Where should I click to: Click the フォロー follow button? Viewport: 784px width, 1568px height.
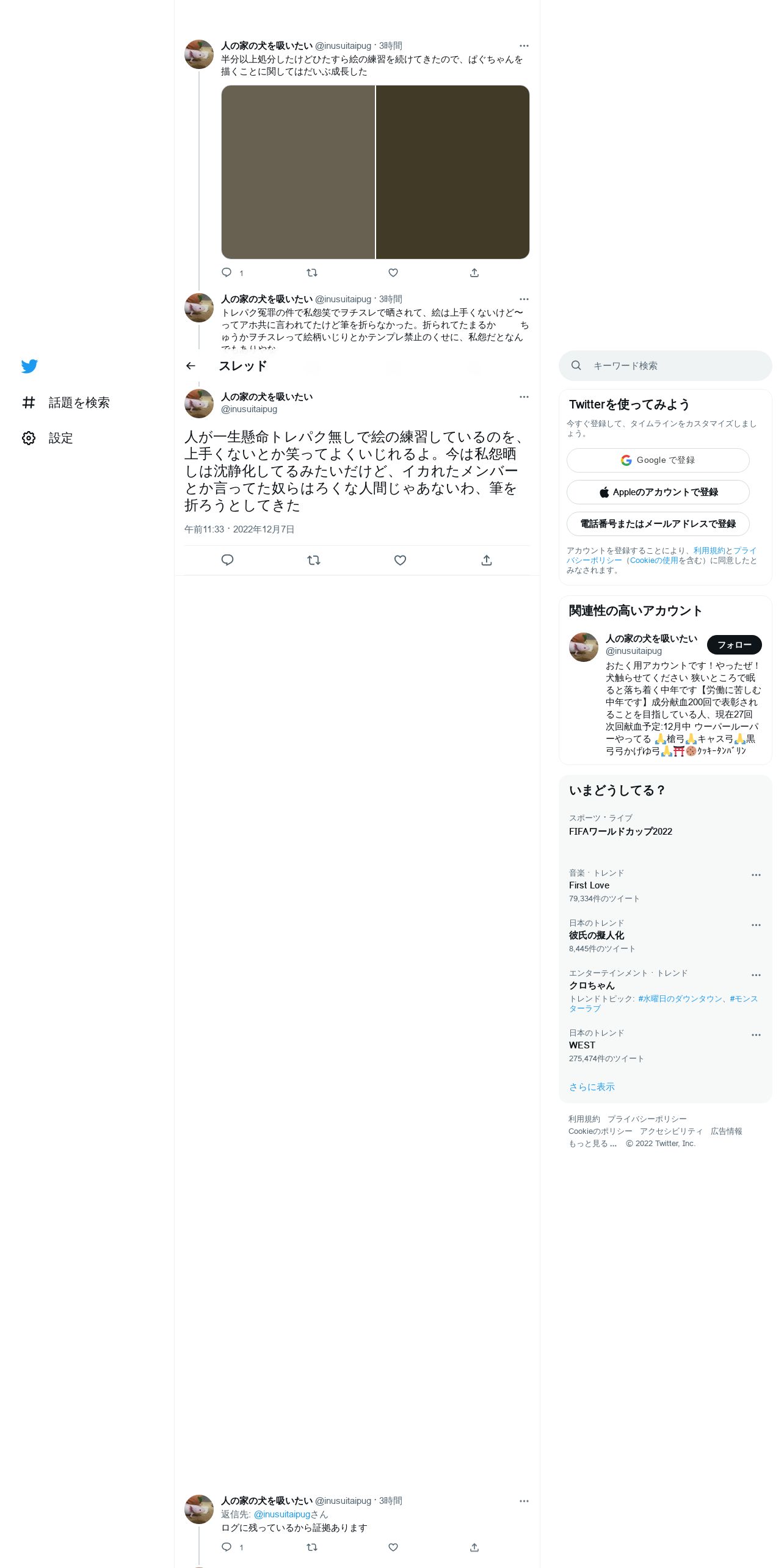[735, 645]
